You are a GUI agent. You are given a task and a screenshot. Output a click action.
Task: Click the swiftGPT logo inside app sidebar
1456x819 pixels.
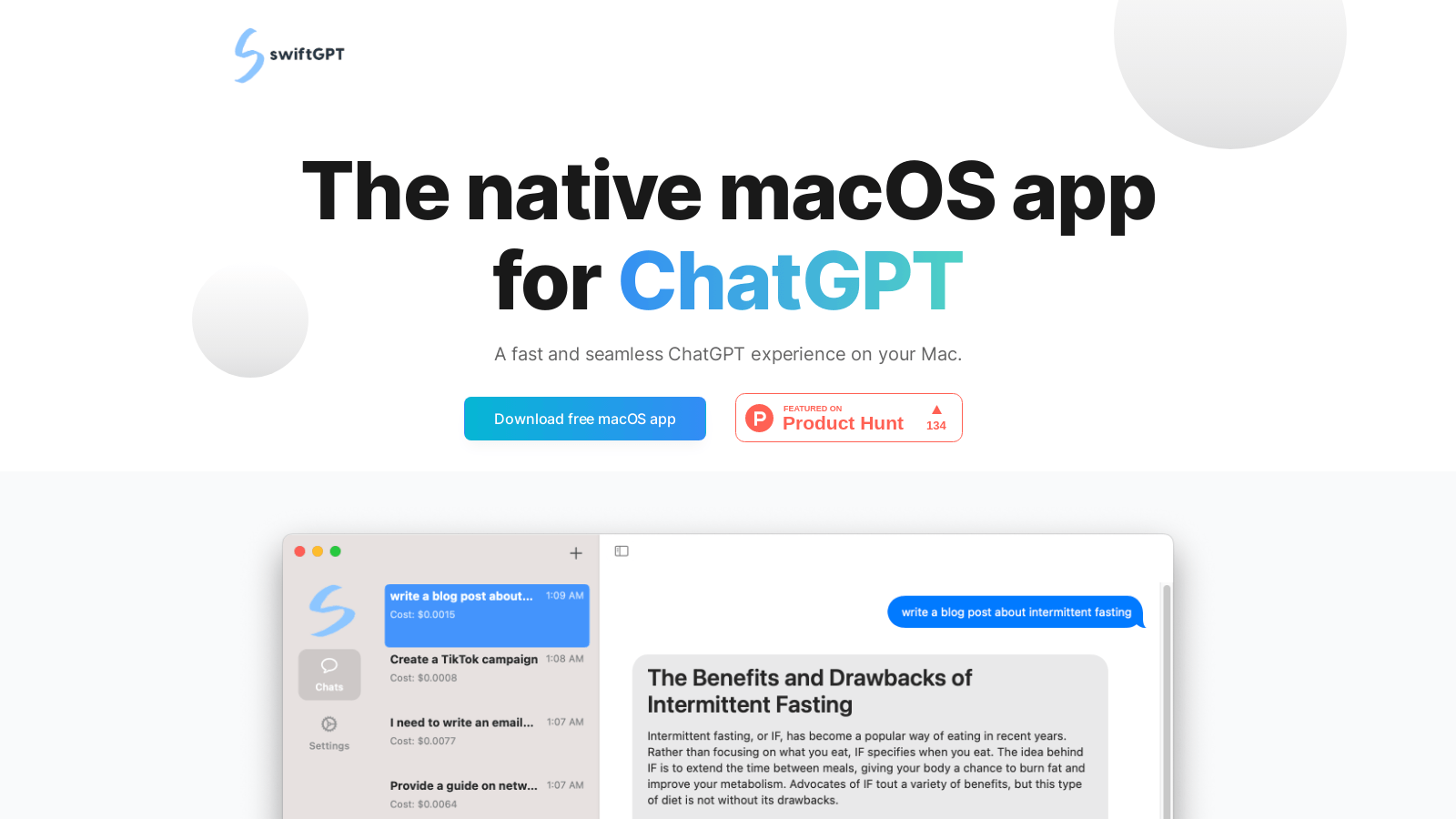pos(331,610)
